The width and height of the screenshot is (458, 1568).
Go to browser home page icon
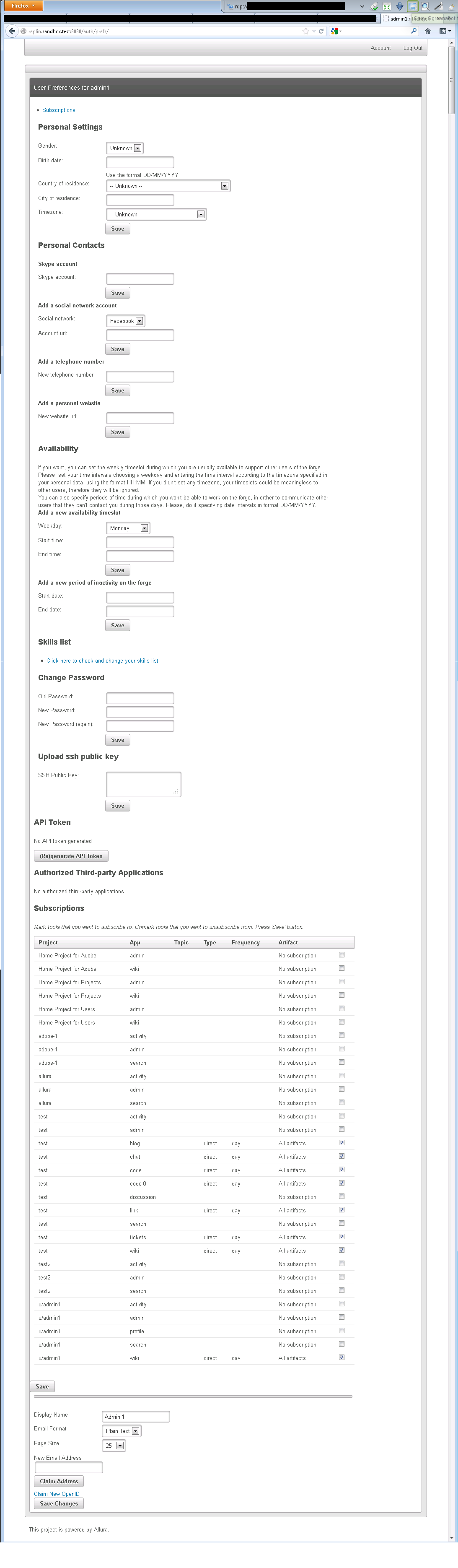pos(427,31)
